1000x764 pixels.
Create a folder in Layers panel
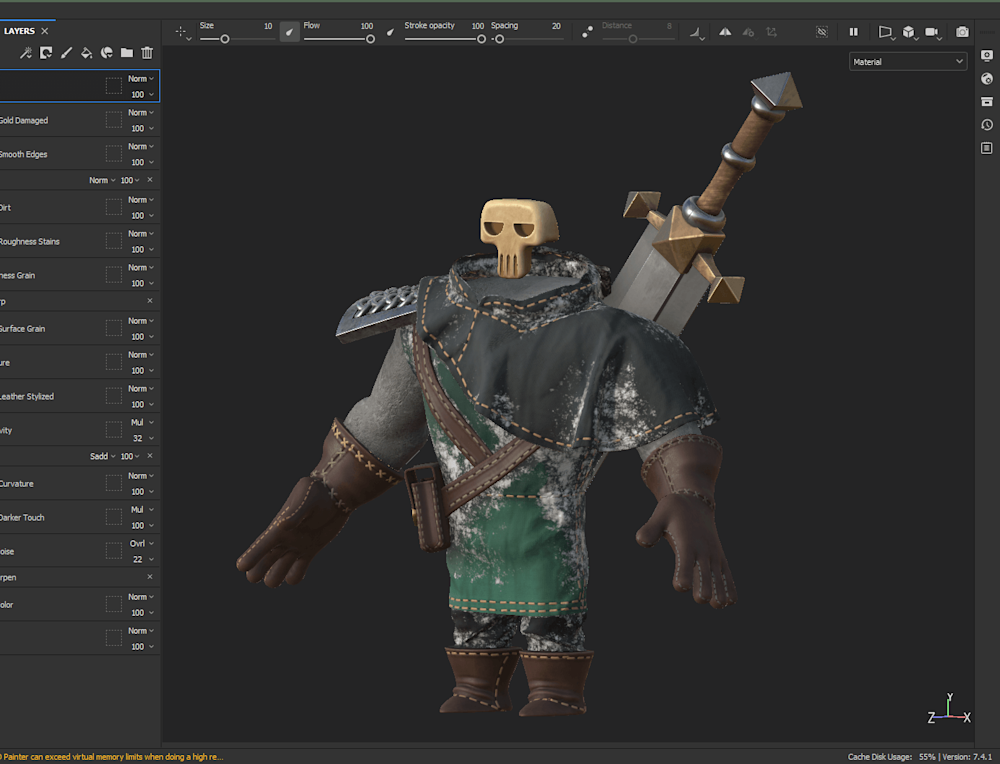coord(127,53)
